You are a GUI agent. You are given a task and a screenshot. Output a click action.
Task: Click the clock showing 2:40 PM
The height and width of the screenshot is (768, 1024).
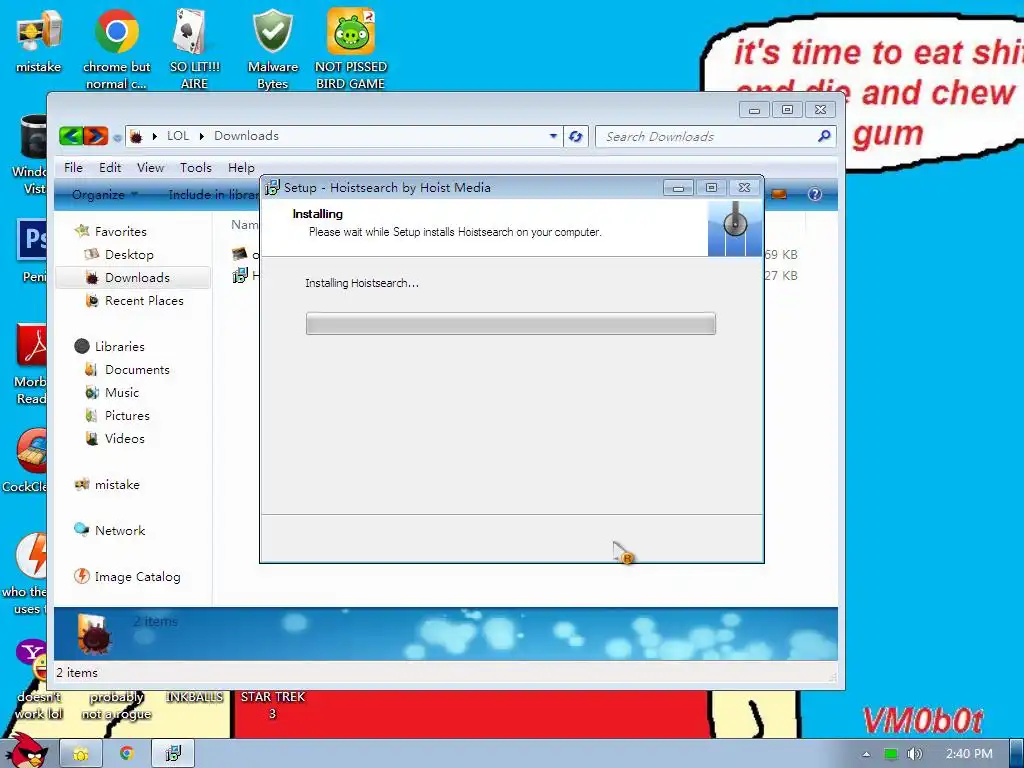point(969,754)
